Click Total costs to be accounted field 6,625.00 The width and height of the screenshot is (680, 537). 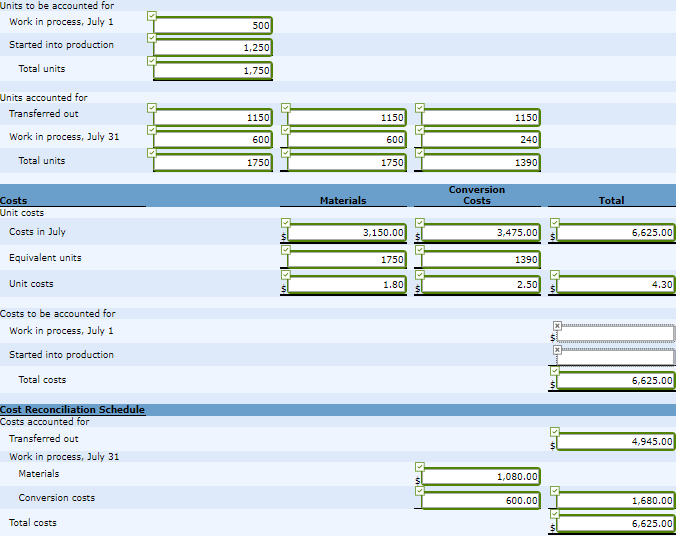(x=616, y=380)
